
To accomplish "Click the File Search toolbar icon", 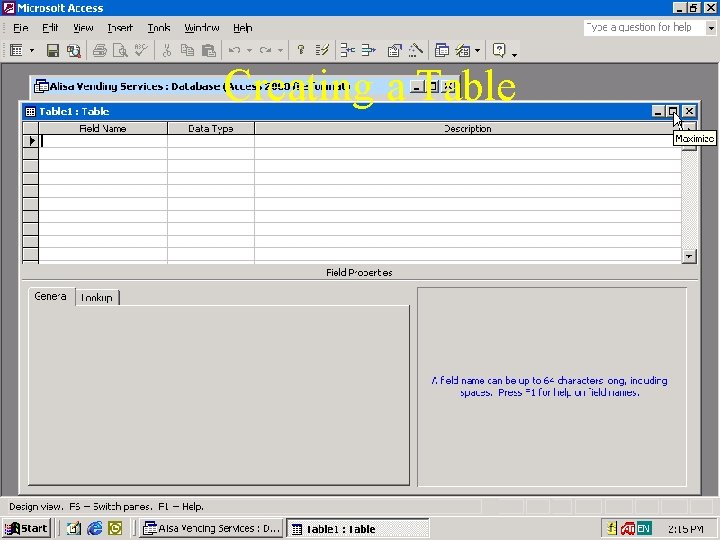I will click(73, 51).
